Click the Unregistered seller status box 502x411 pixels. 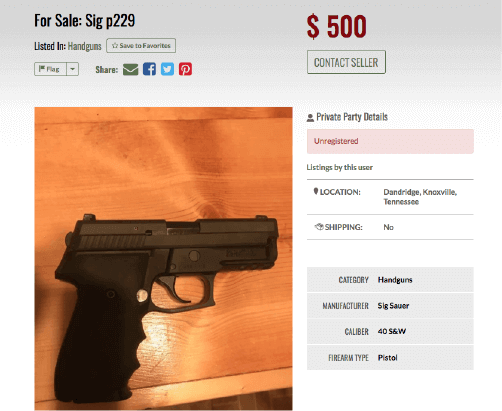390,141
